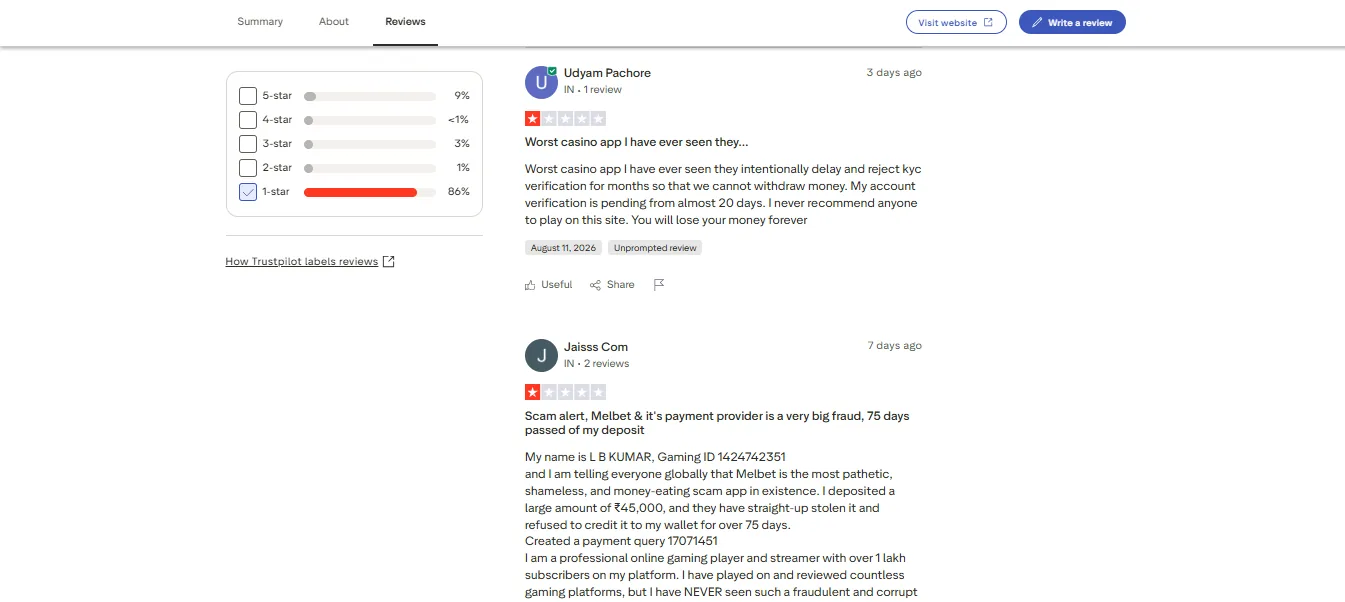1345x602 pixels.
Task: Click the share icon under Udyam's review
Action: point(596,285)
